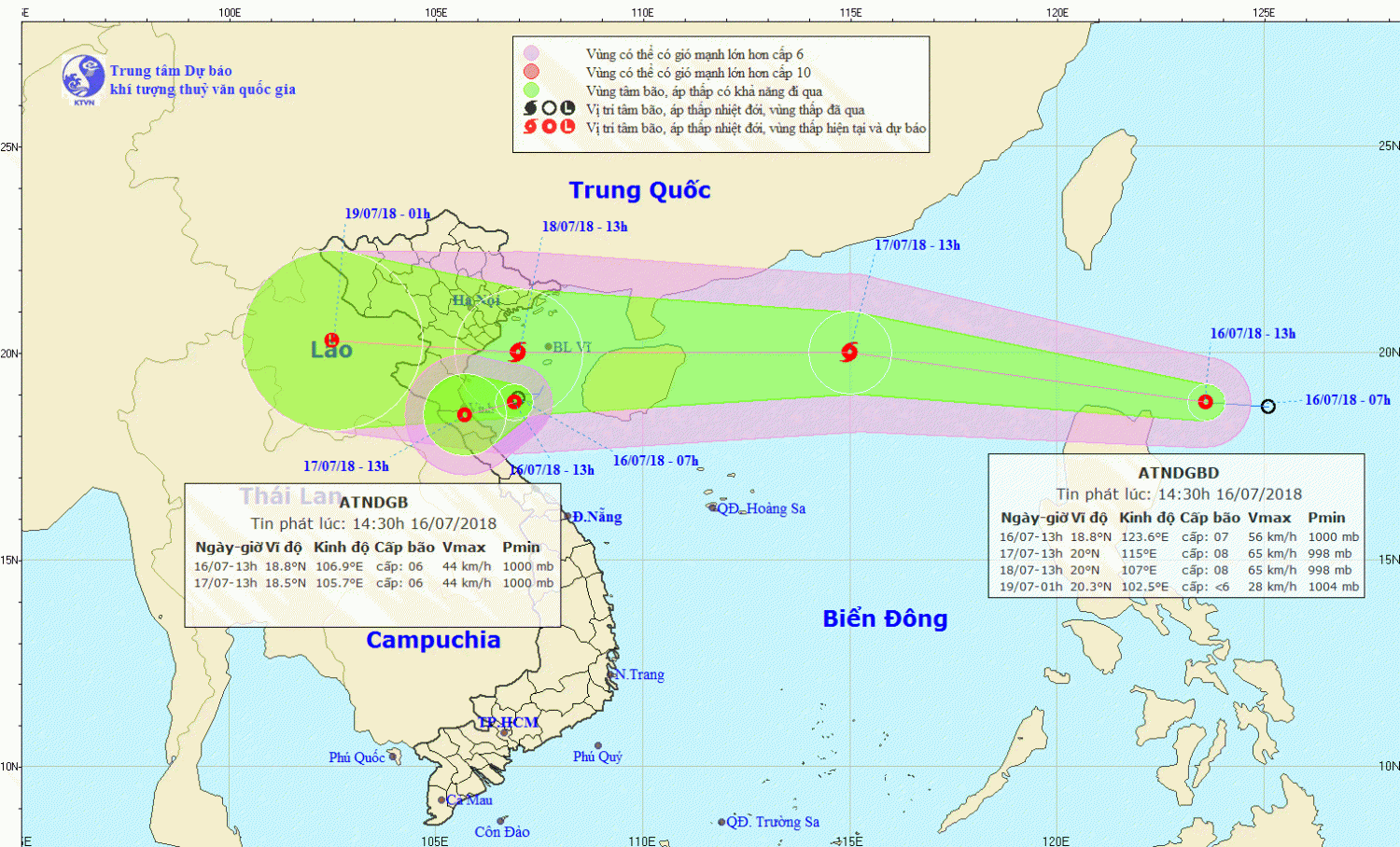Click the 20.3°N latitude cell
1400x847 pixels.
(x=1089, y=587)
